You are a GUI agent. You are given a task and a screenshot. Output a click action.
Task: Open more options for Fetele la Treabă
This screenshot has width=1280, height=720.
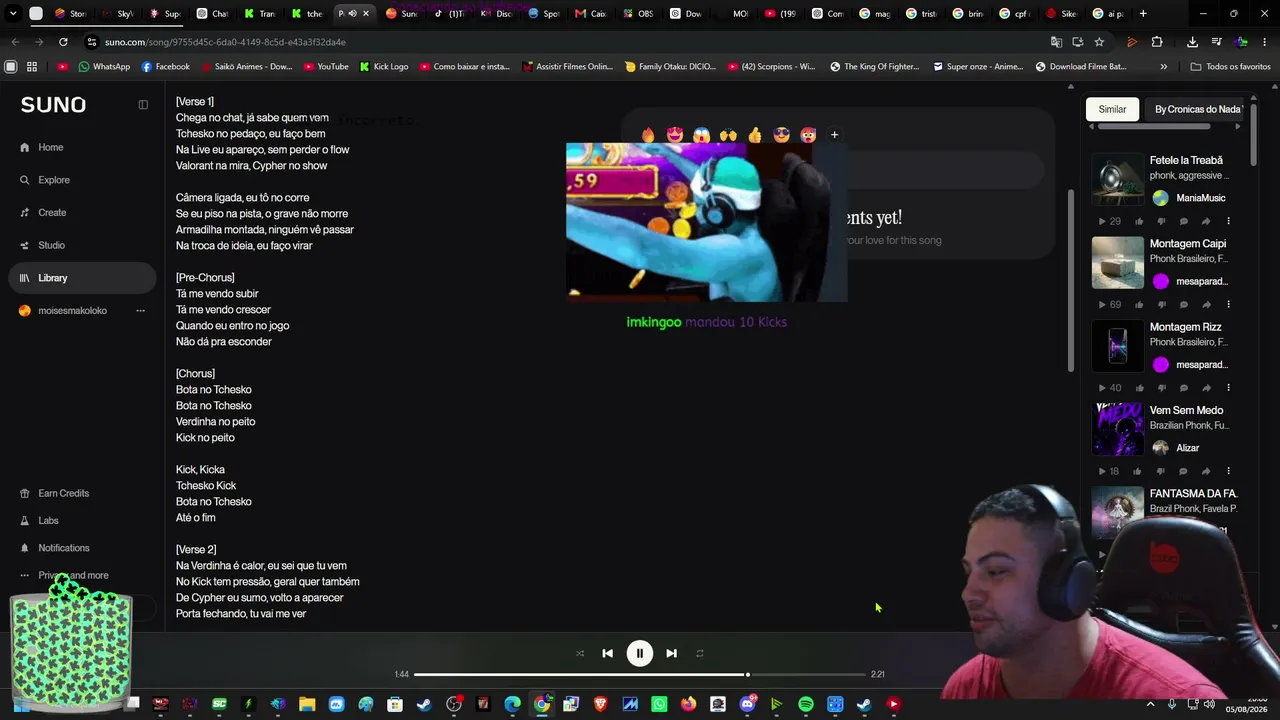pyautogui.click(x=1229, y=221)
